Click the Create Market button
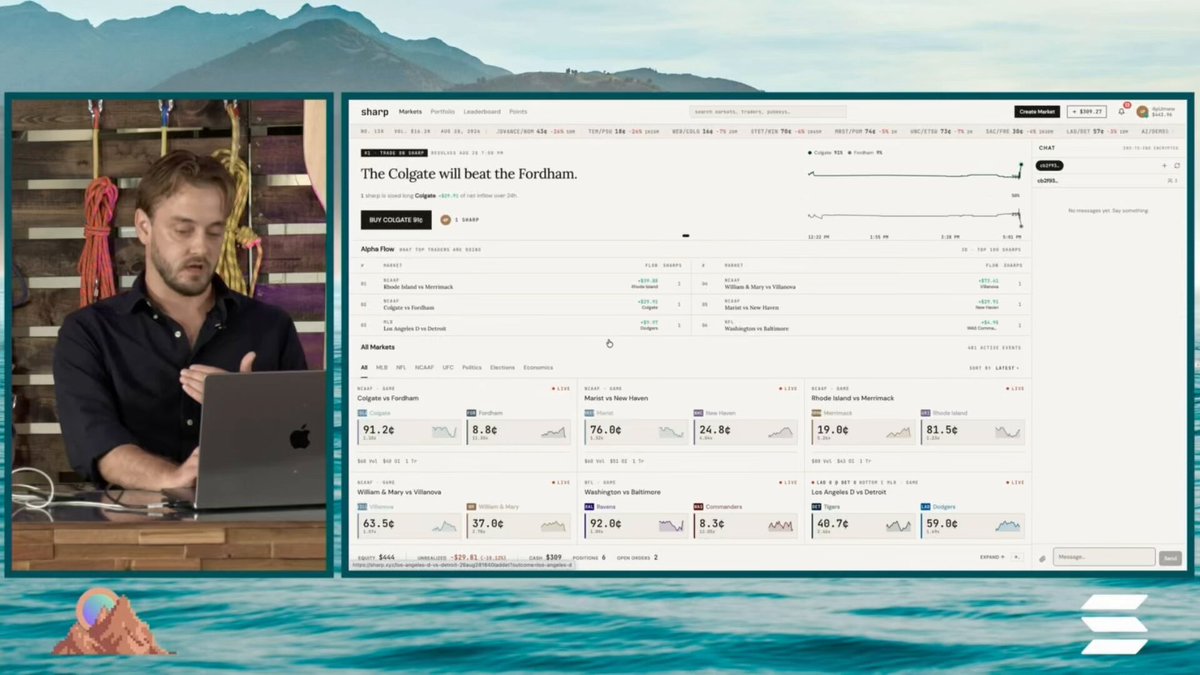The height and width of the screenshot is (675, 1200). pyautogui.click(x=1037, y=112)
